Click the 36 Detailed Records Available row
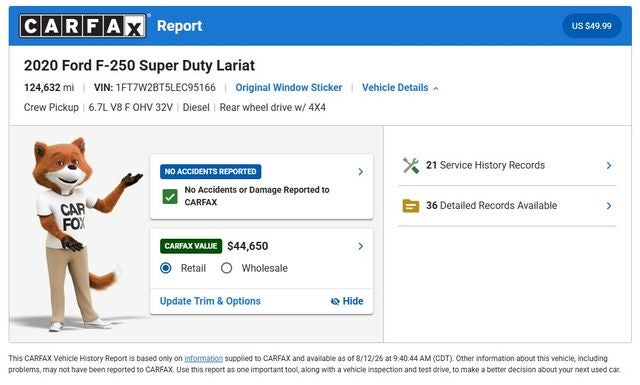Screen dimensions: 640x385 point(507,206)
